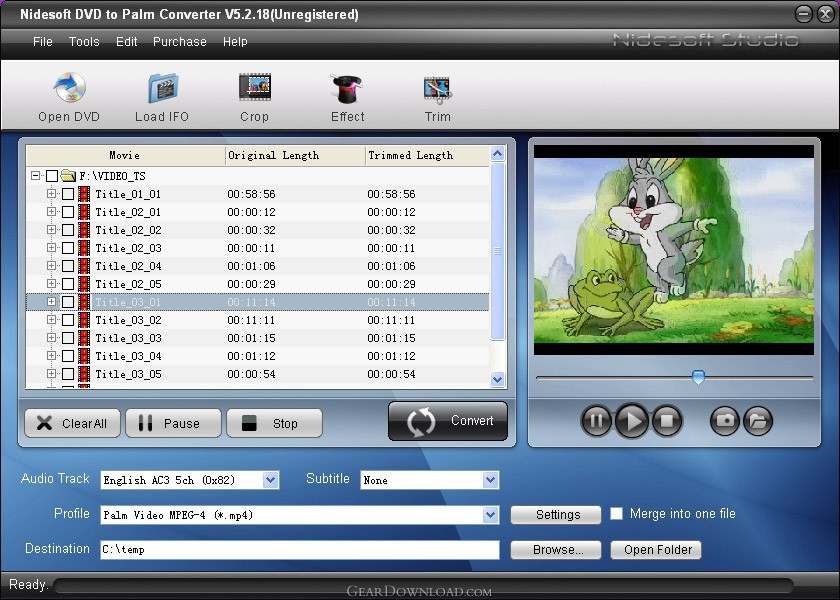Viewport: 840px width, 600px height.
Task: Click the Open Folder button
Action: click(656, 550)
